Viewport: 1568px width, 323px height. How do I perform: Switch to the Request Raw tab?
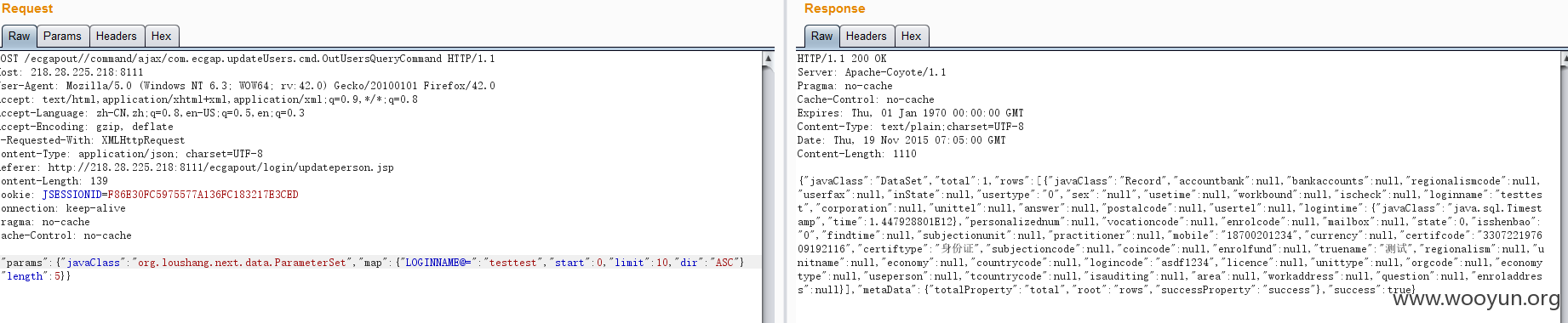tap(19, 37)
